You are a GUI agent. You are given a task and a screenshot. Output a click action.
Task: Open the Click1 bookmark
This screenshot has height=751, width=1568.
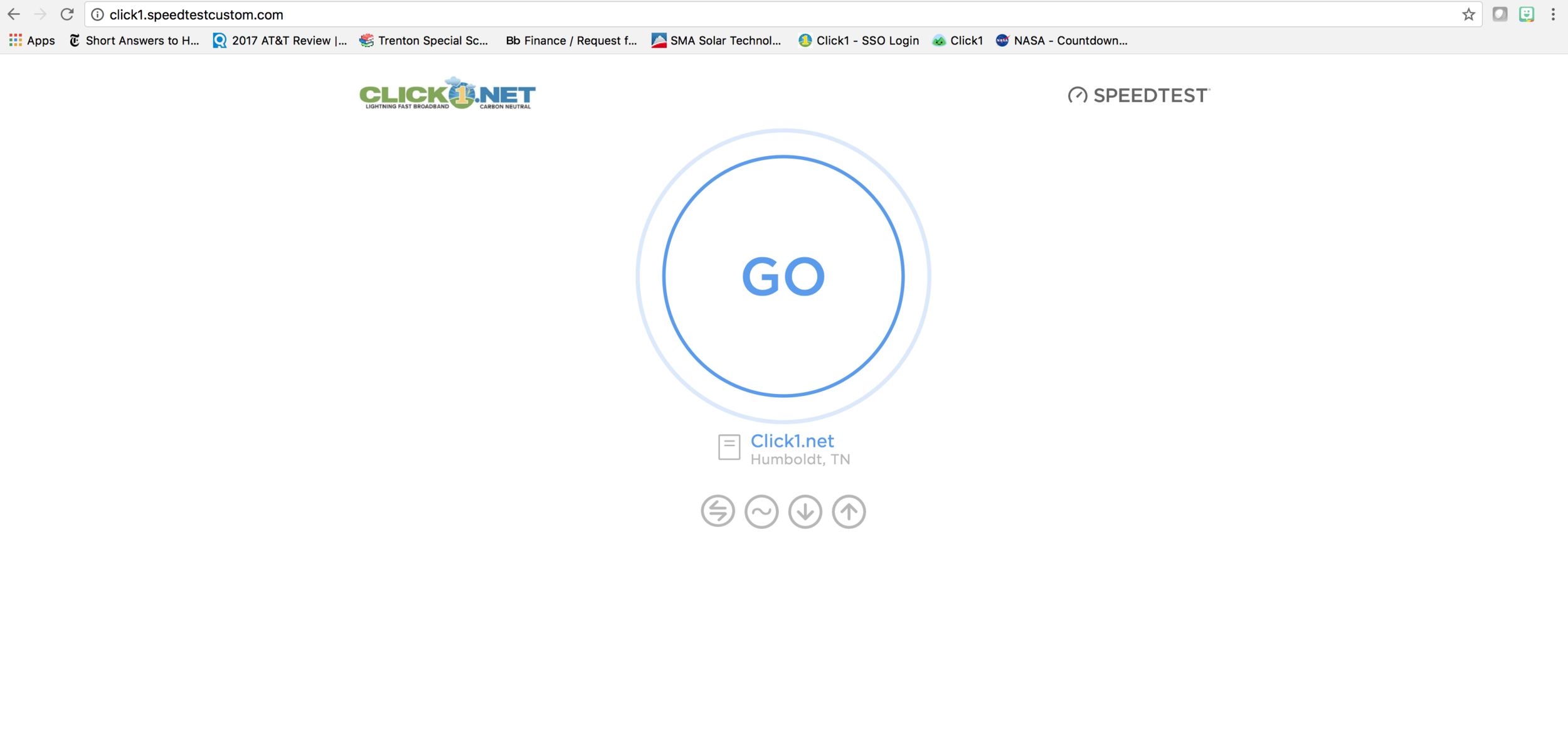tap(958, 41)
